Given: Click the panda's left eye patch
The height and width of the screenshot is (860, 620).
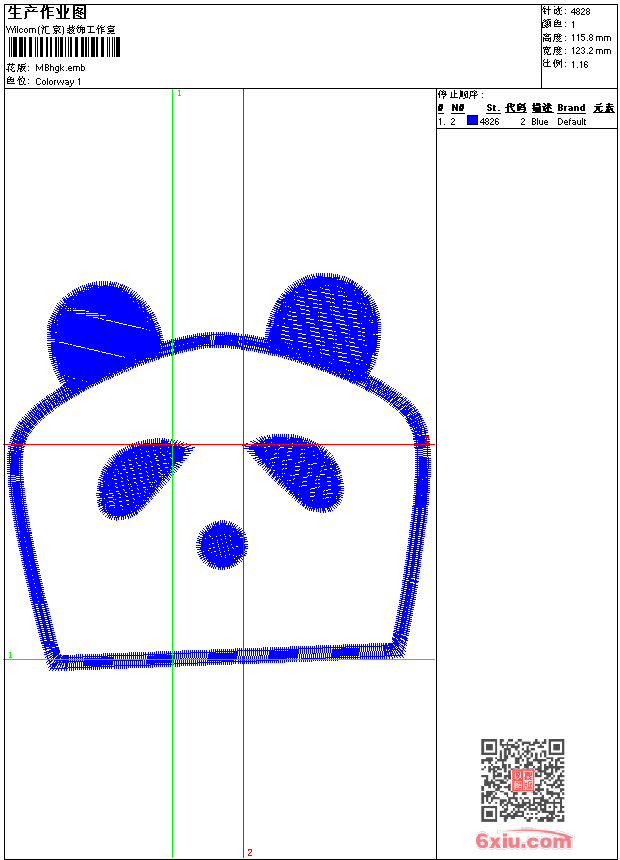Looking at the screenshot, I should coord(142,477).
